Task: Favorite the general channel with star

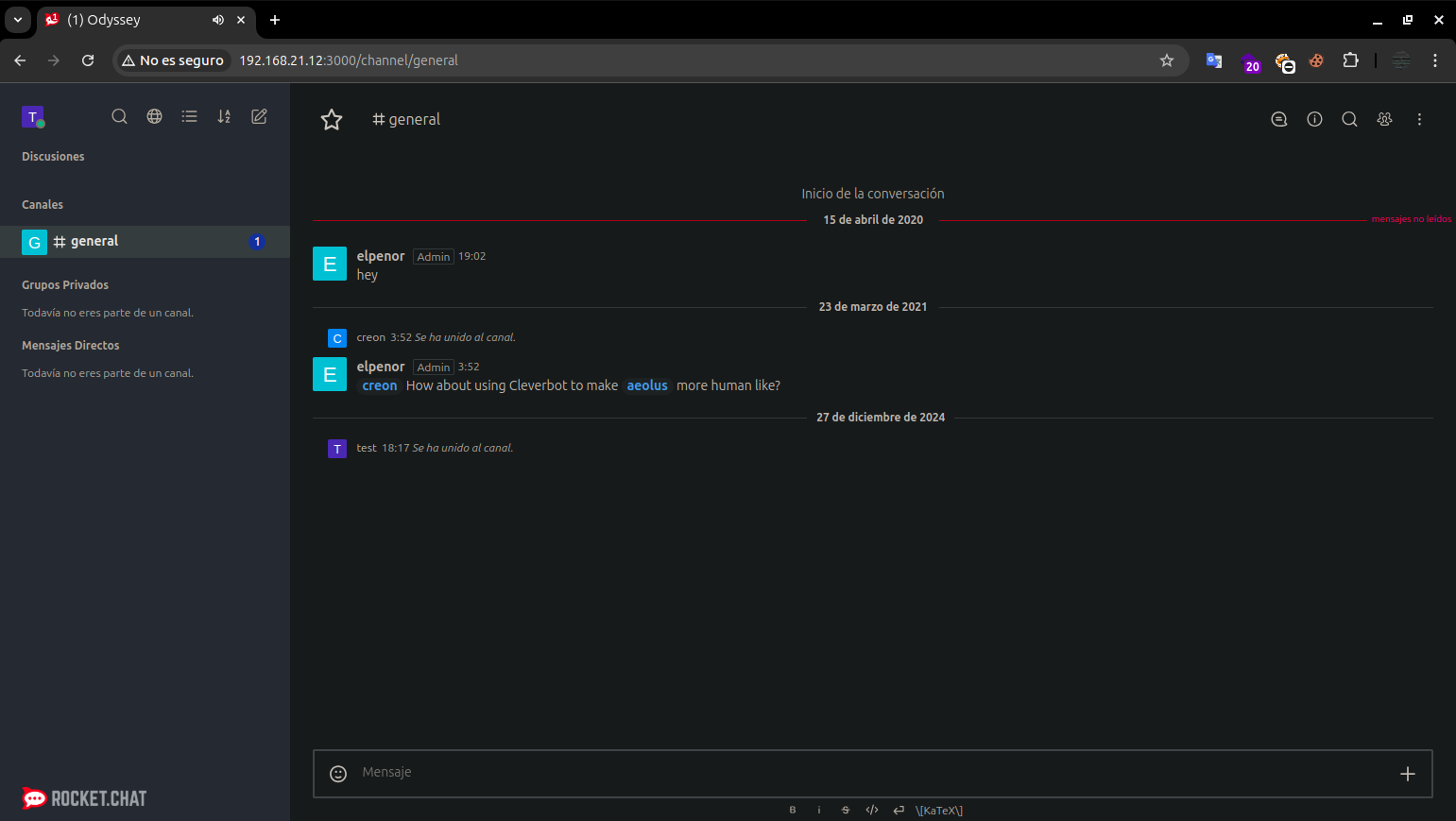Action: (x=332, y=120)
